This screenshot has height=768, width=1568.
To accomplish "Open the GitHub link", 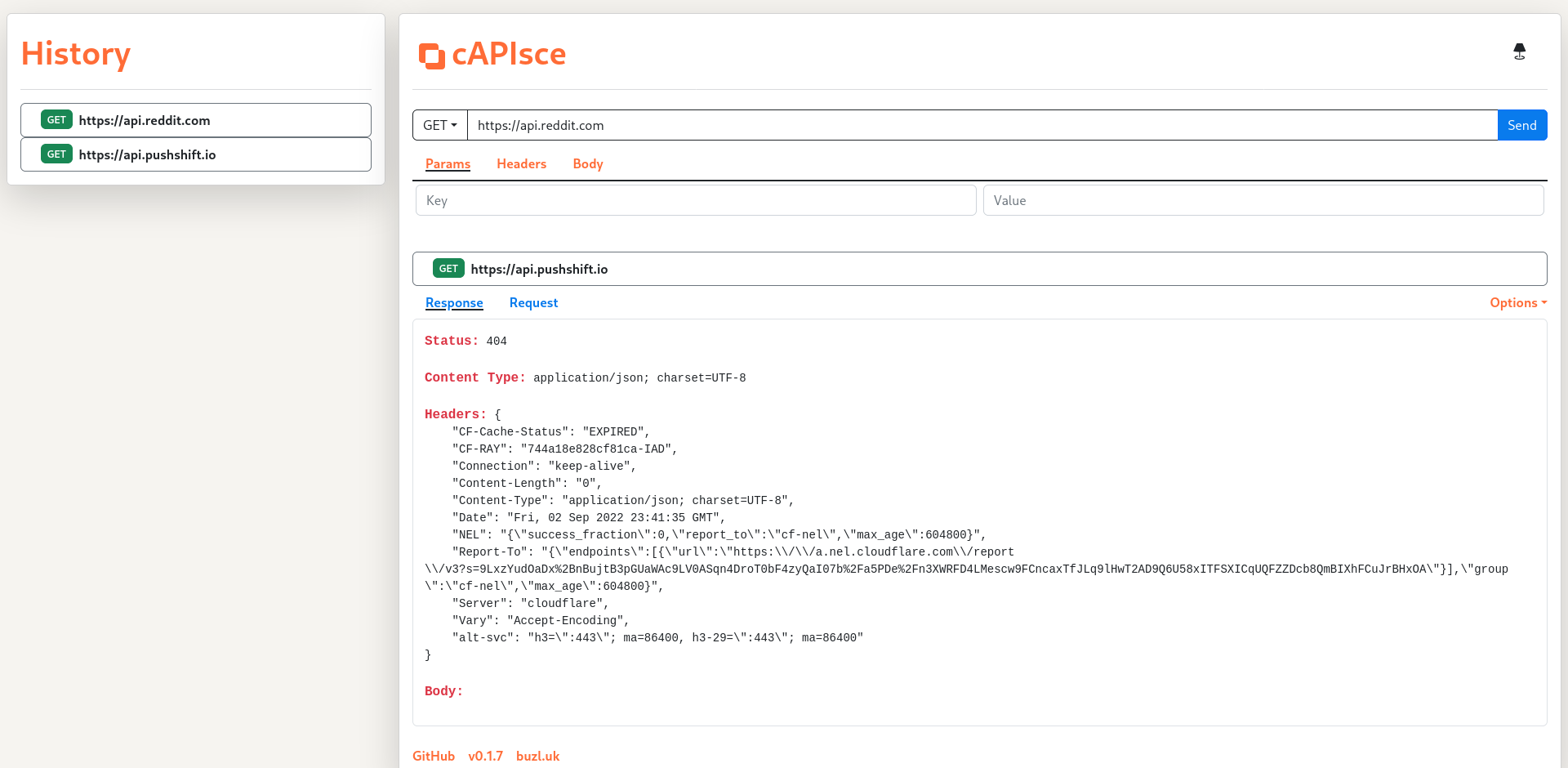I will coord(434,756).
